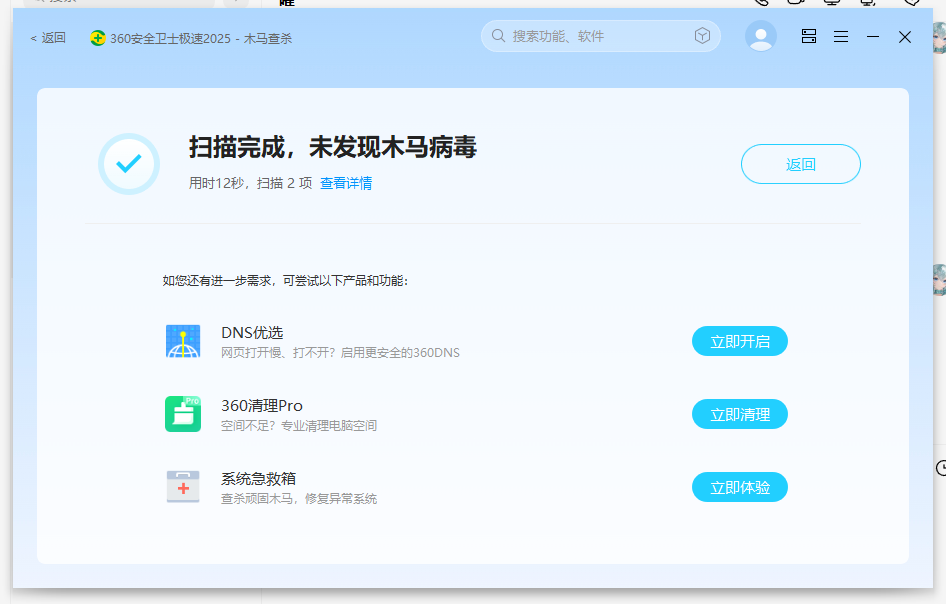Click the toolbox layout icon beside avatar

point(809,37)
